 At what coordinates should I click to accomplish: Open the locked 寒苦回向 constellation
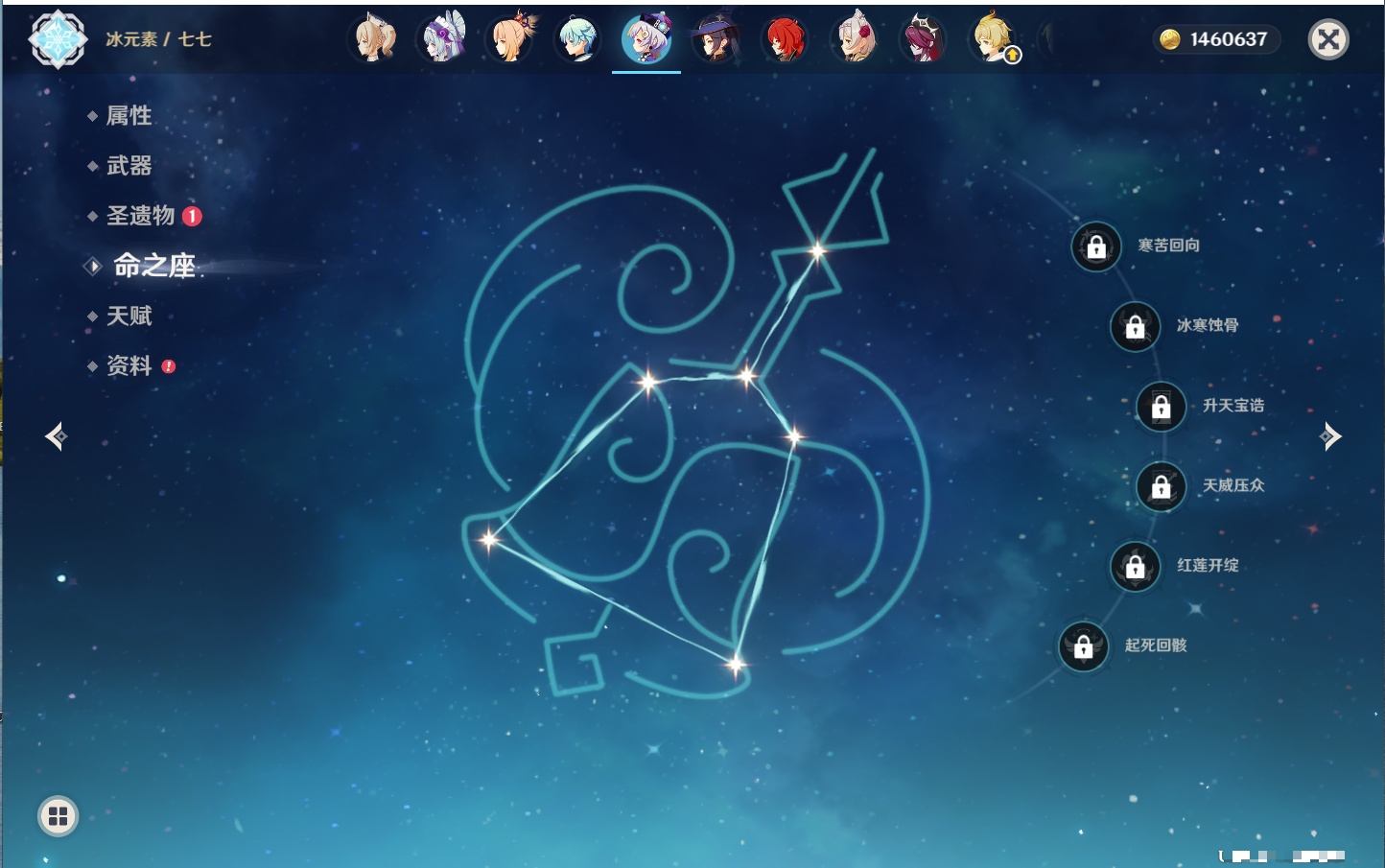point(1096,246)
